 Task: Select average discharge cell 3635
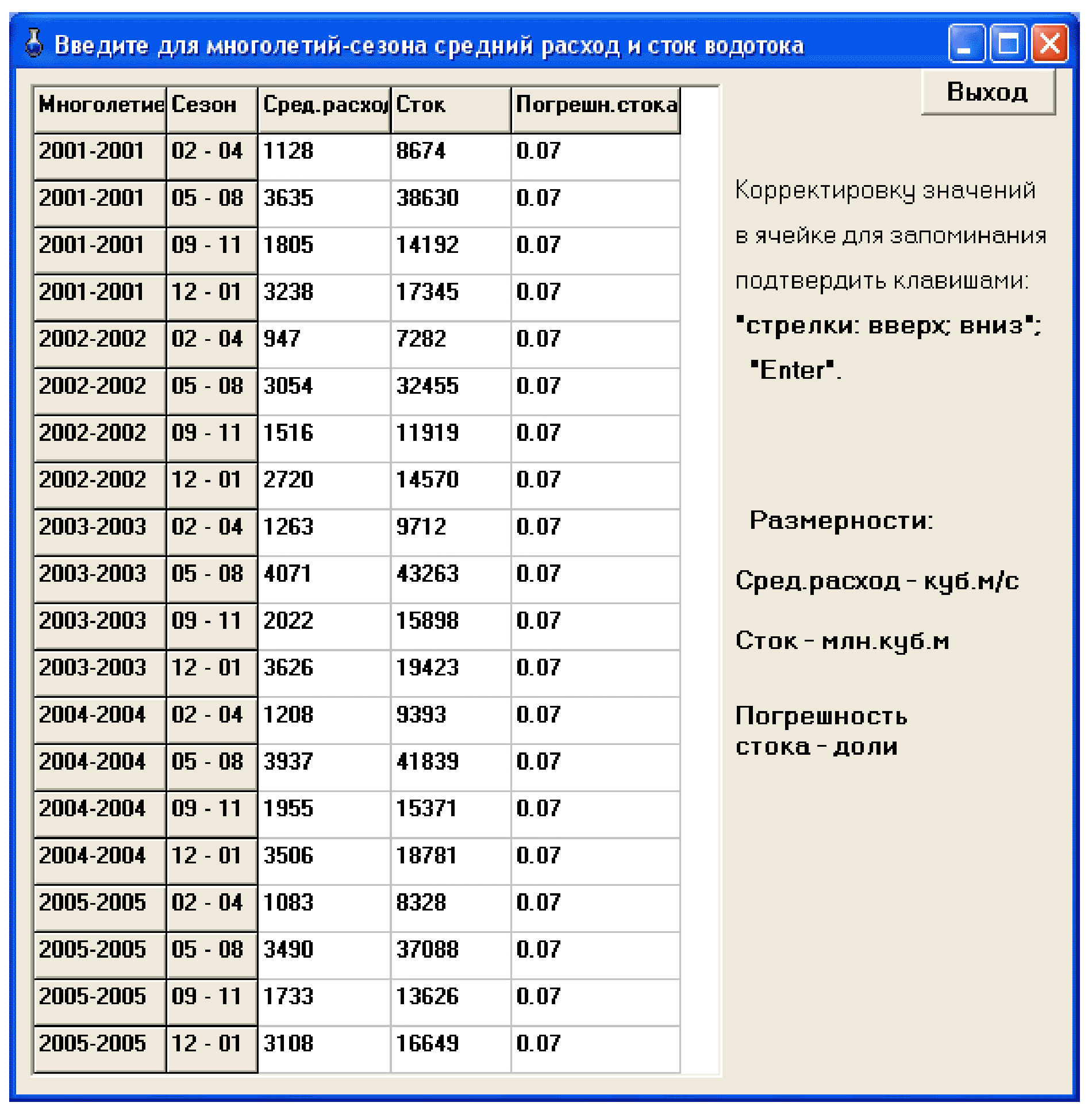click(324, 204)
